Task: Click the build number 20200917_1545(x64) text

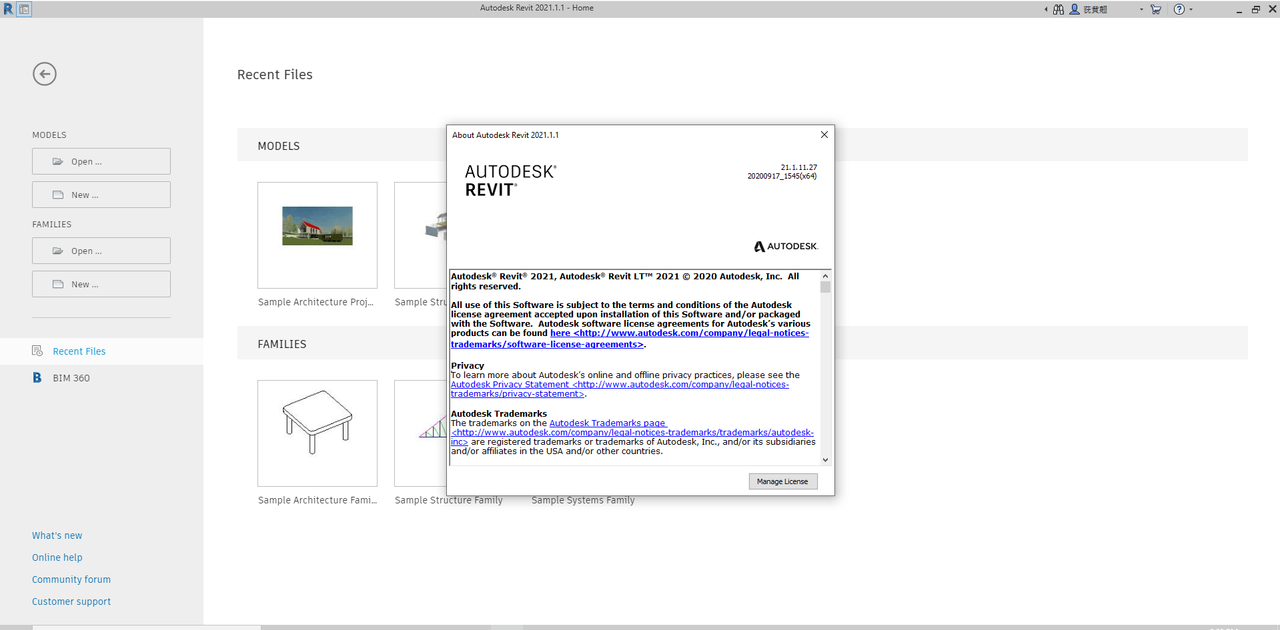Action: (782, 176)
